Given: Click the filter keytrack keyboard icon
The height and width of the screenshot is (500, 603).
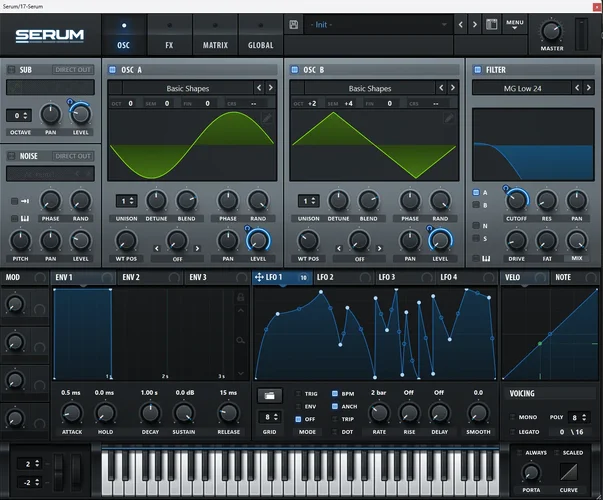Looking at the screenshot, I should tap(486, 259).
